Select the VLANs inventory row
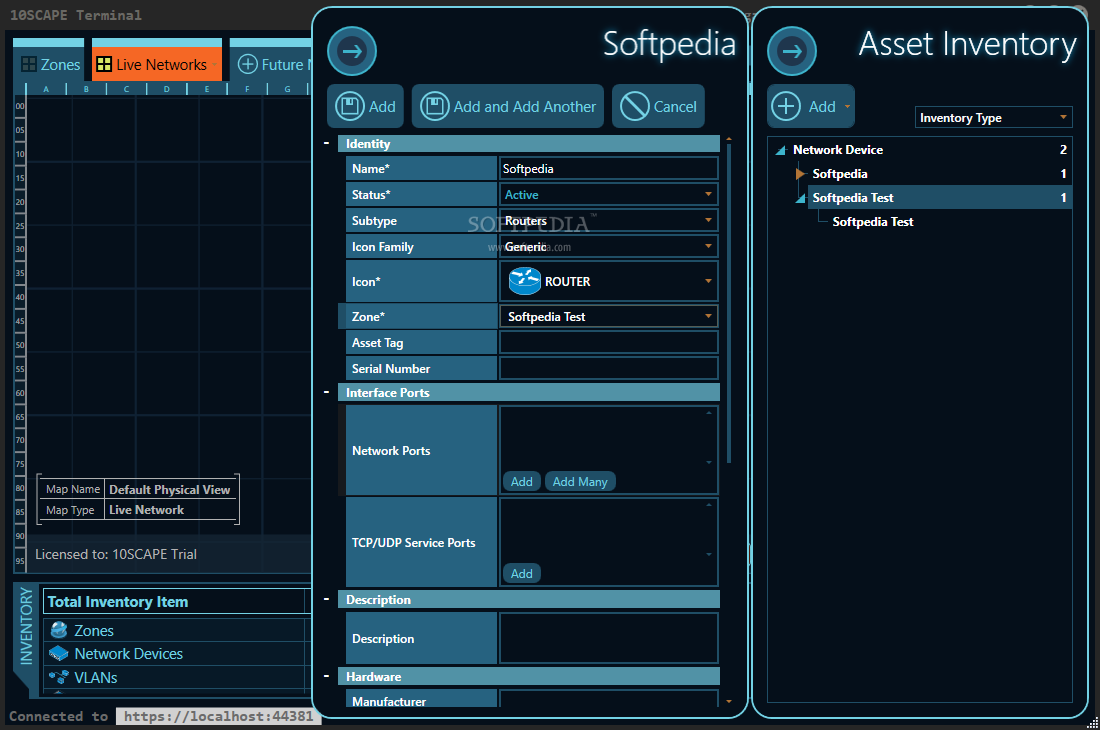The width and height of the screenshot is (1100, 730). point(176,677)
